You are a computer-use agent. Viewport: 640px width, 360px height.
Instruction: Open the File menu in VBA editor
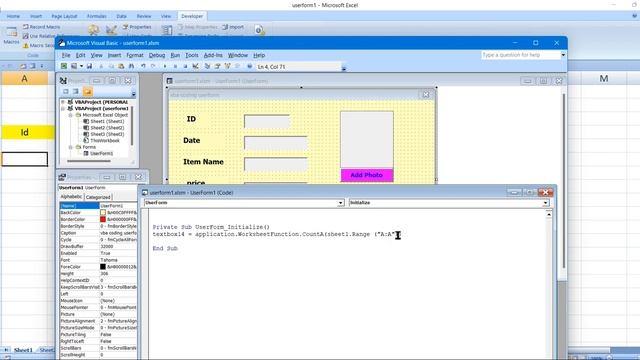(x=66, y=55)
